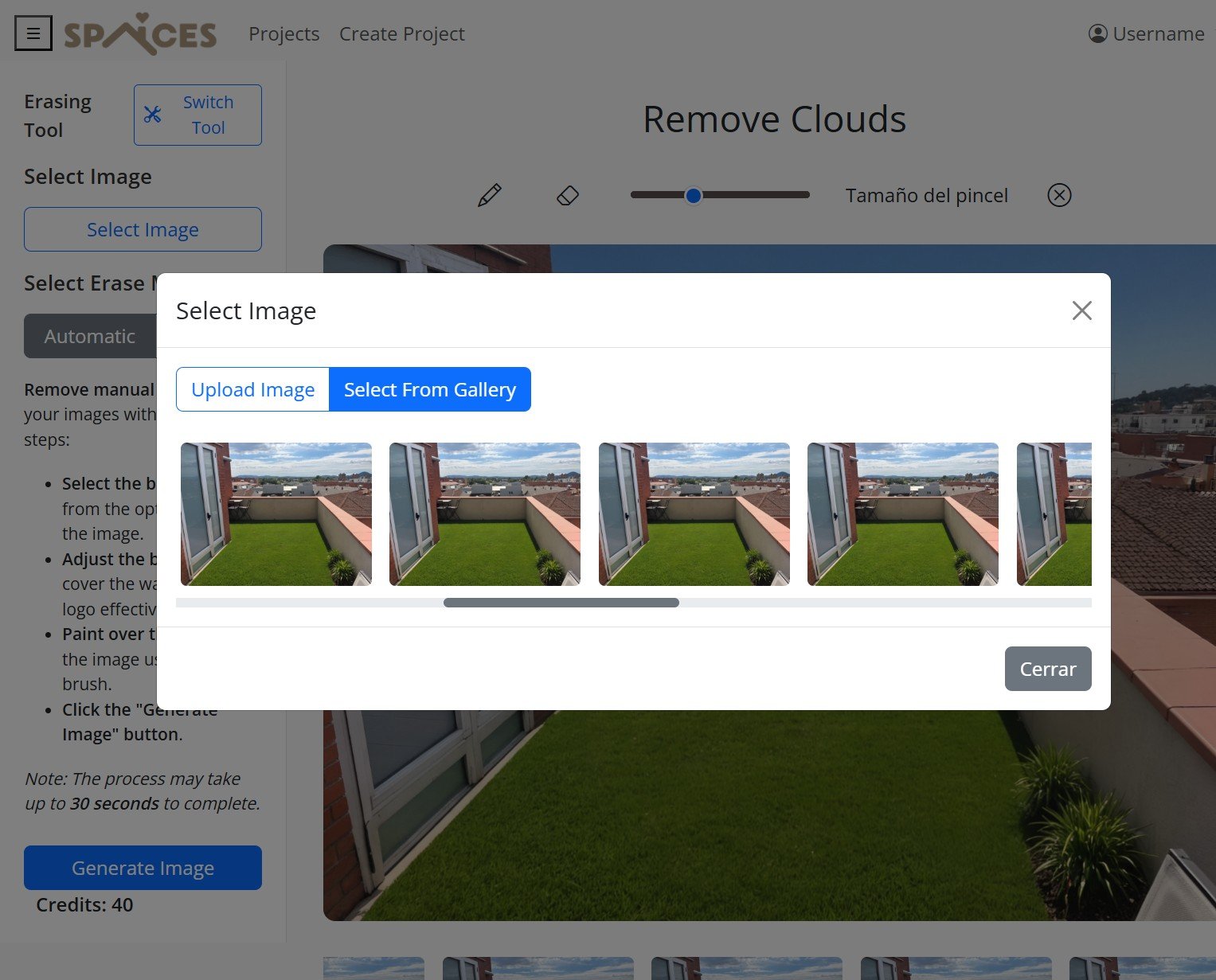This screenshot has height=980, width=1216.
Task: Adjust the Tamaño del pincel slider handle
Action: (x=694, y=195)
